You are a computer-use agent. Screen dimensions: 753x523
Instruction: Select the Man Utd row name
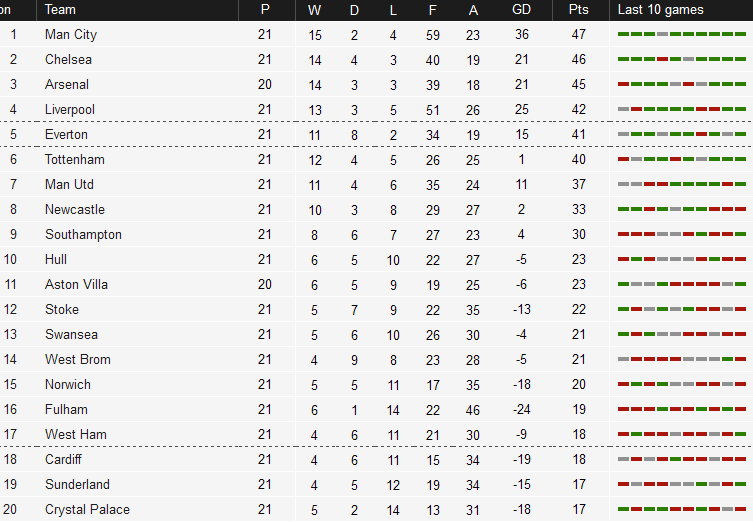tap(69, 184)
